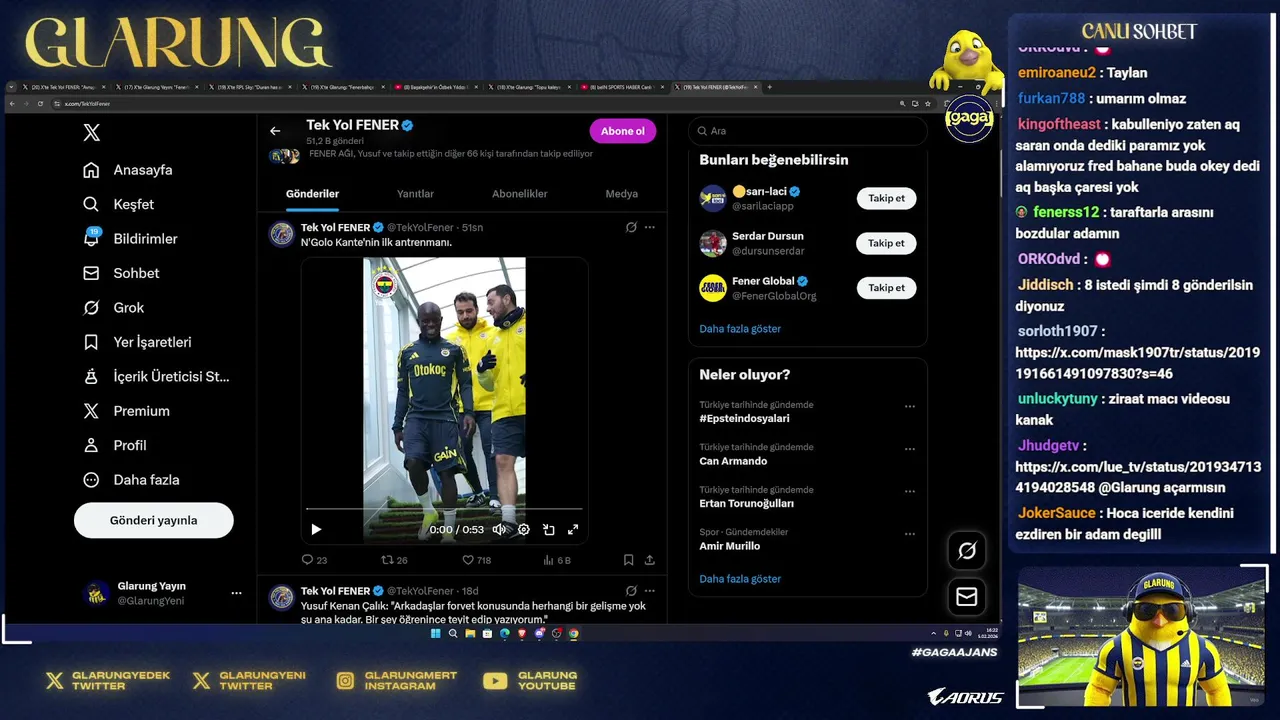Reload the page with browser refresh
The height and width of the screenshot is (720, 1280).
tap(40, 104)
